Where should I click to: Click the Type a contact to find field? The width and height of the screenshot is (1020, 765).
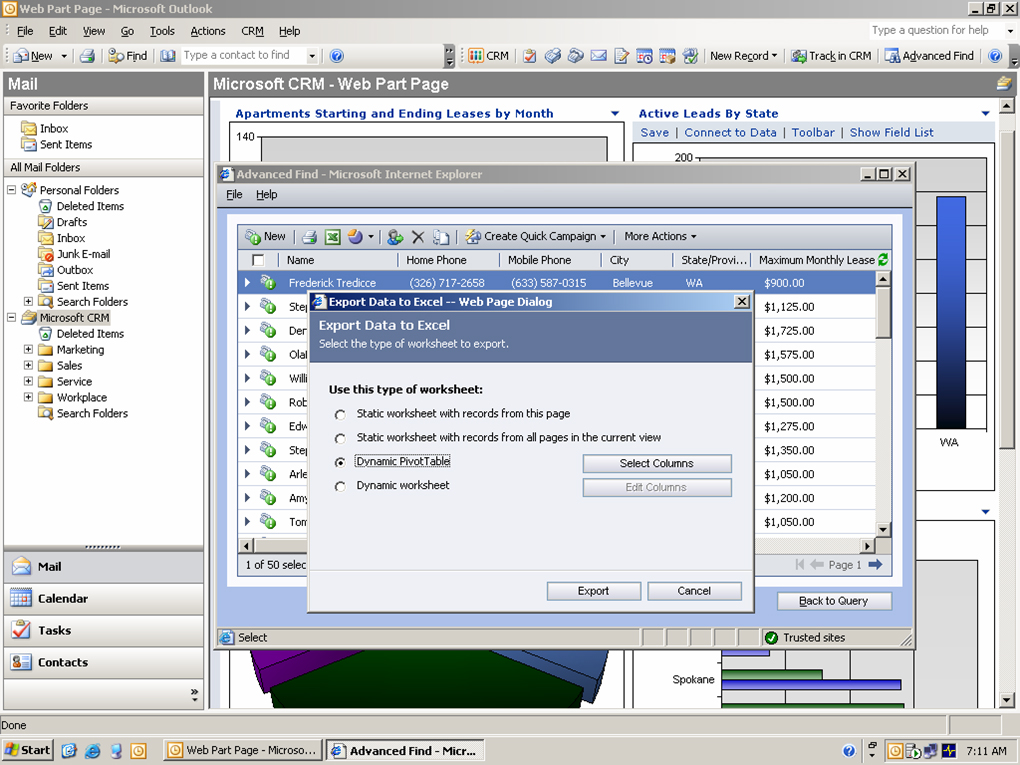(242, 56)
